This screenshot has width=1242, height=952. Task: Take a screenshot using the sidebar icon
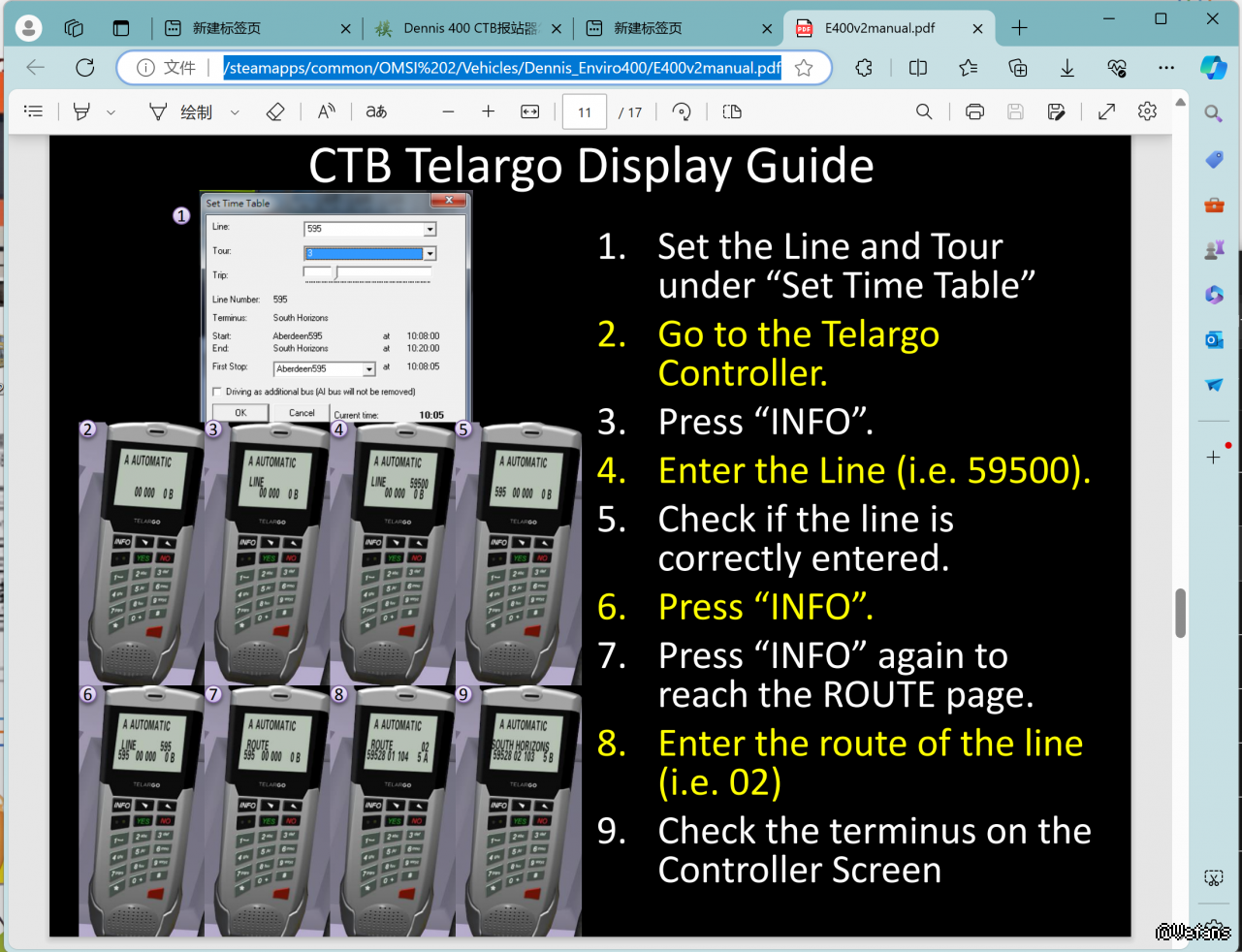1214,878
